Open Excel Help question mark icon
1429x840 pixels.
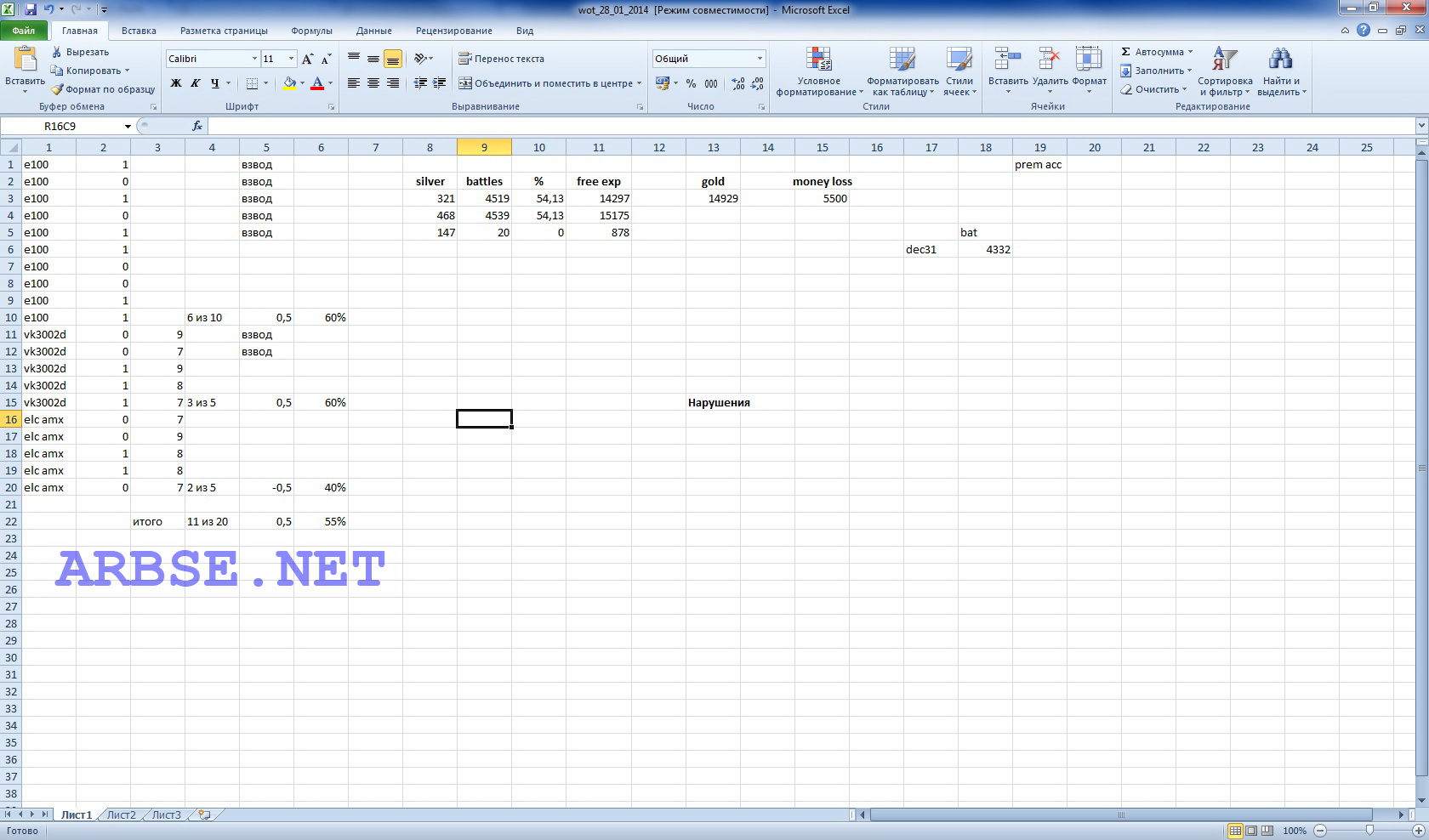coord(1364,30)
